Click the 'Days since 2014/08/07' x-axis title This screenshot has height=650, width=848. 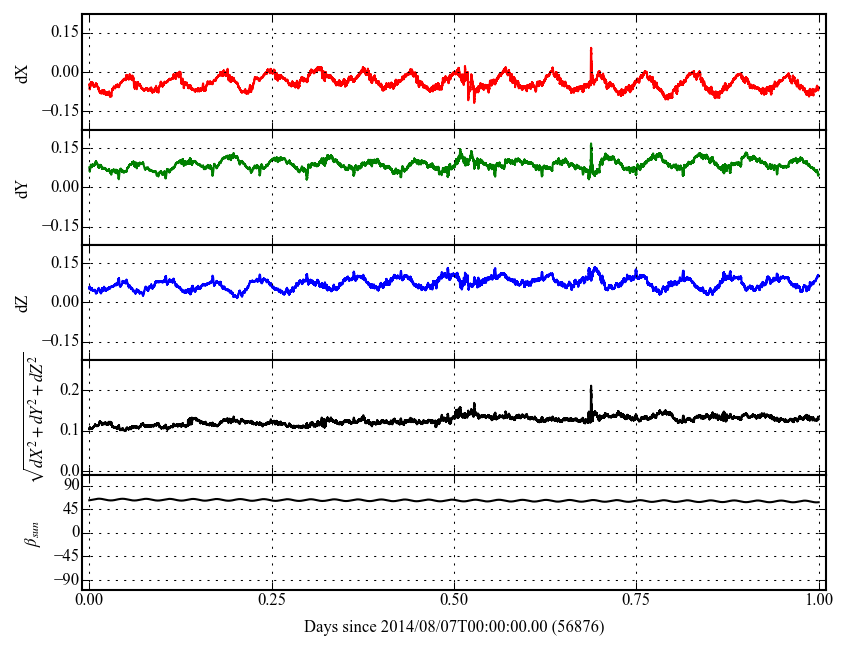point(454,627)
